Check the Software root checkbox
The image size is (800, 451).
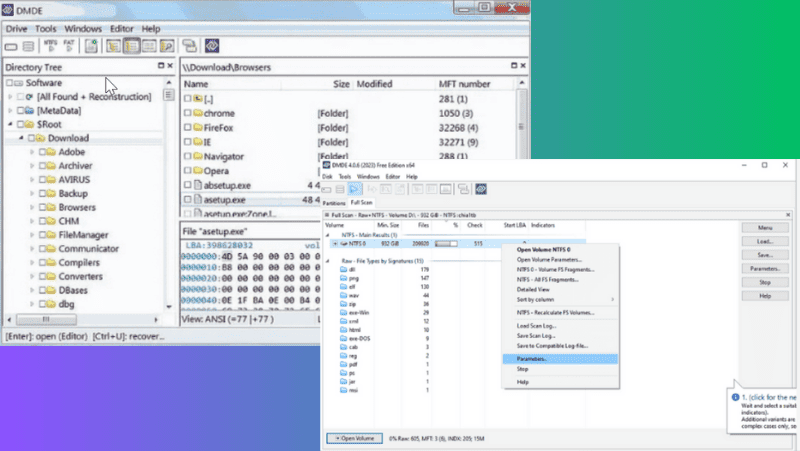[x=9, y=83]
